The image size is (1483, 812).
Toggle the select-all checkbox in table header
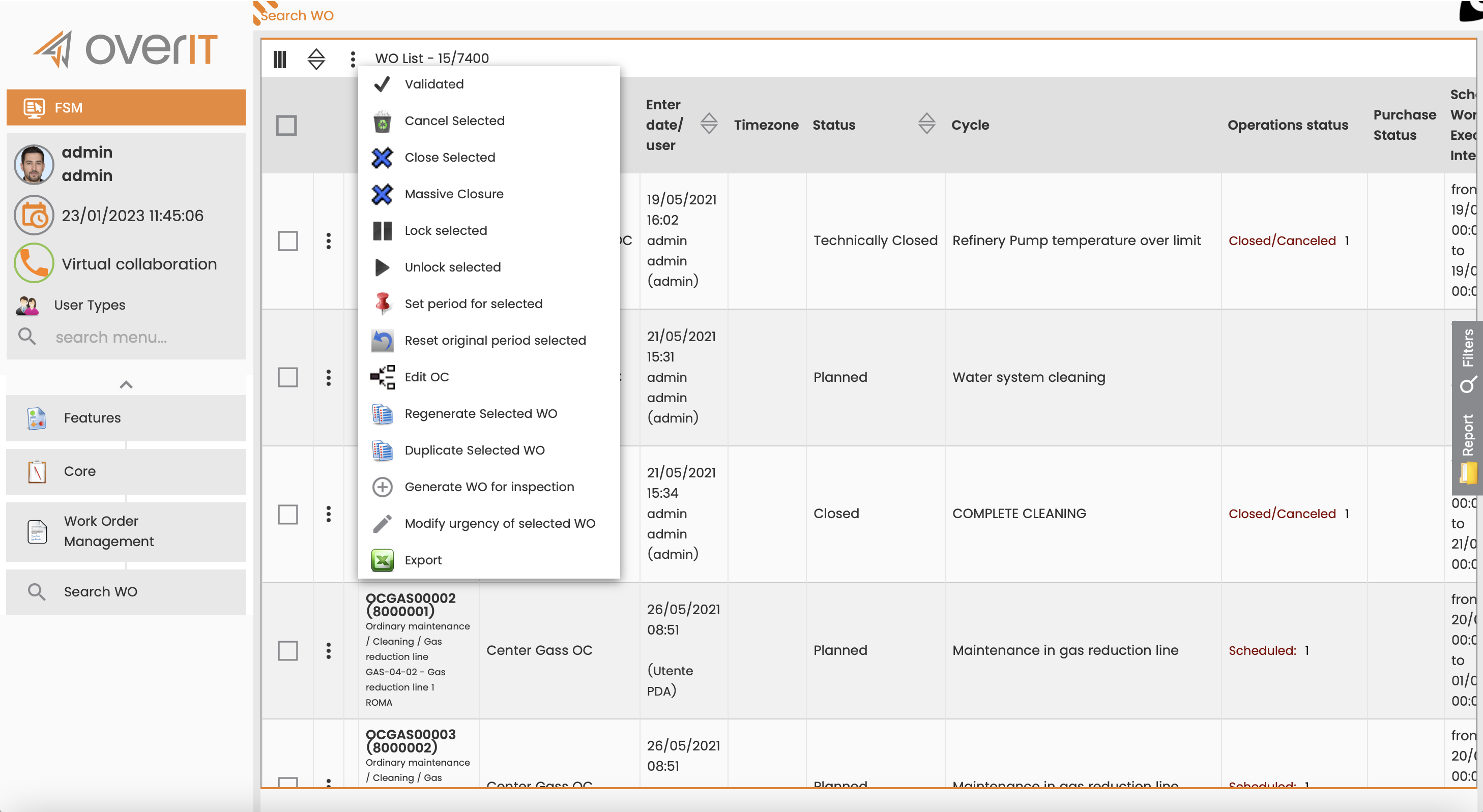(x=286, y=126)
